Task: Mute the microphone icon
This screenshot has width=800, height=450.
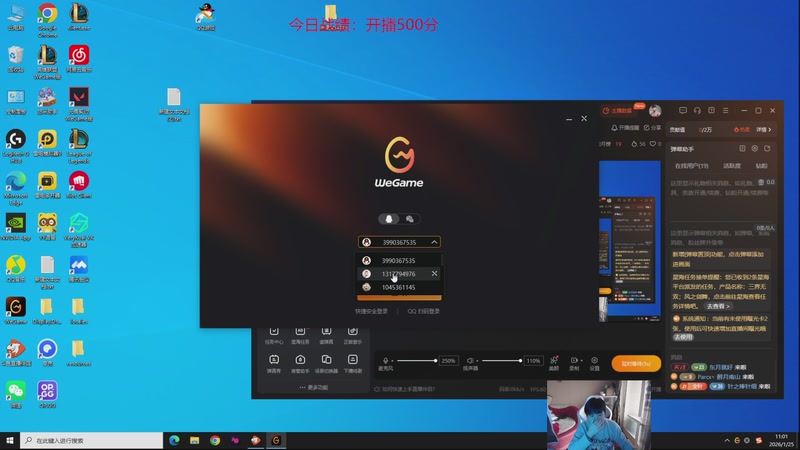Action: pos(385,361)
